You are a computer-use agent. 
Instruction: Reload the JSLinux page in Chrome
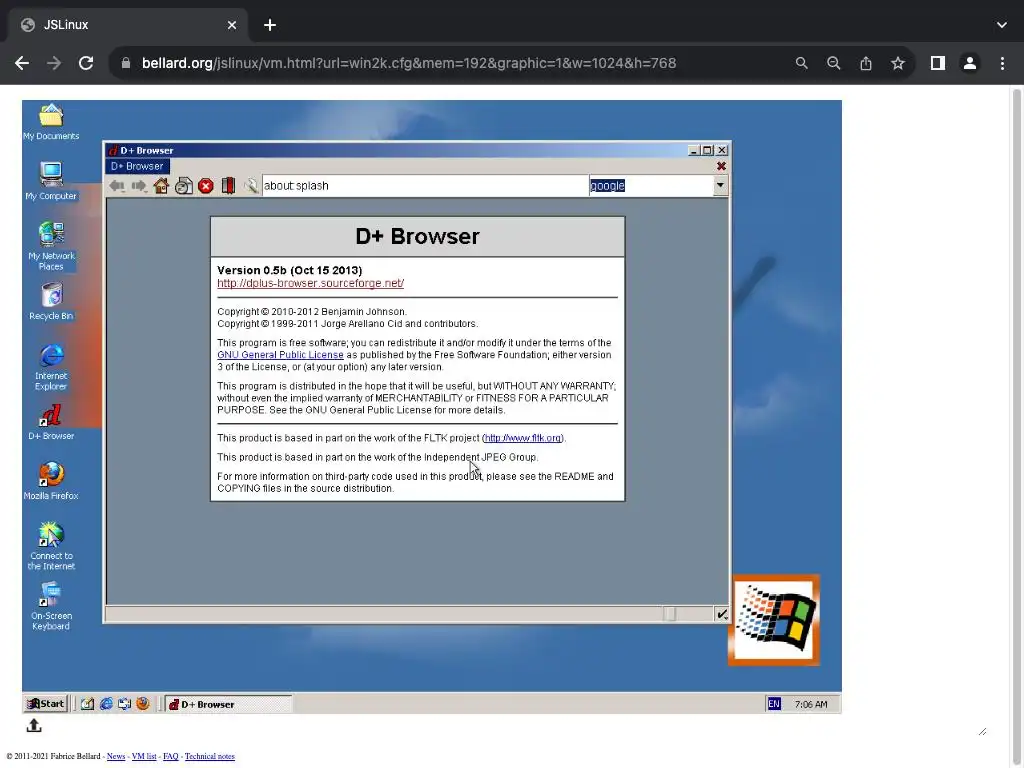86,63
